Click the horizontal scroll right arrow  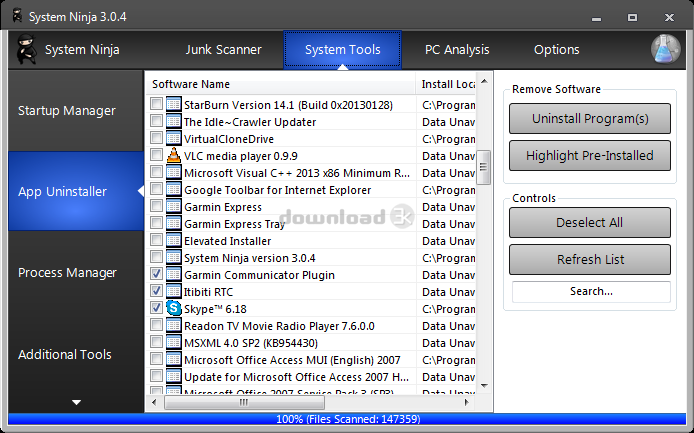467,402
